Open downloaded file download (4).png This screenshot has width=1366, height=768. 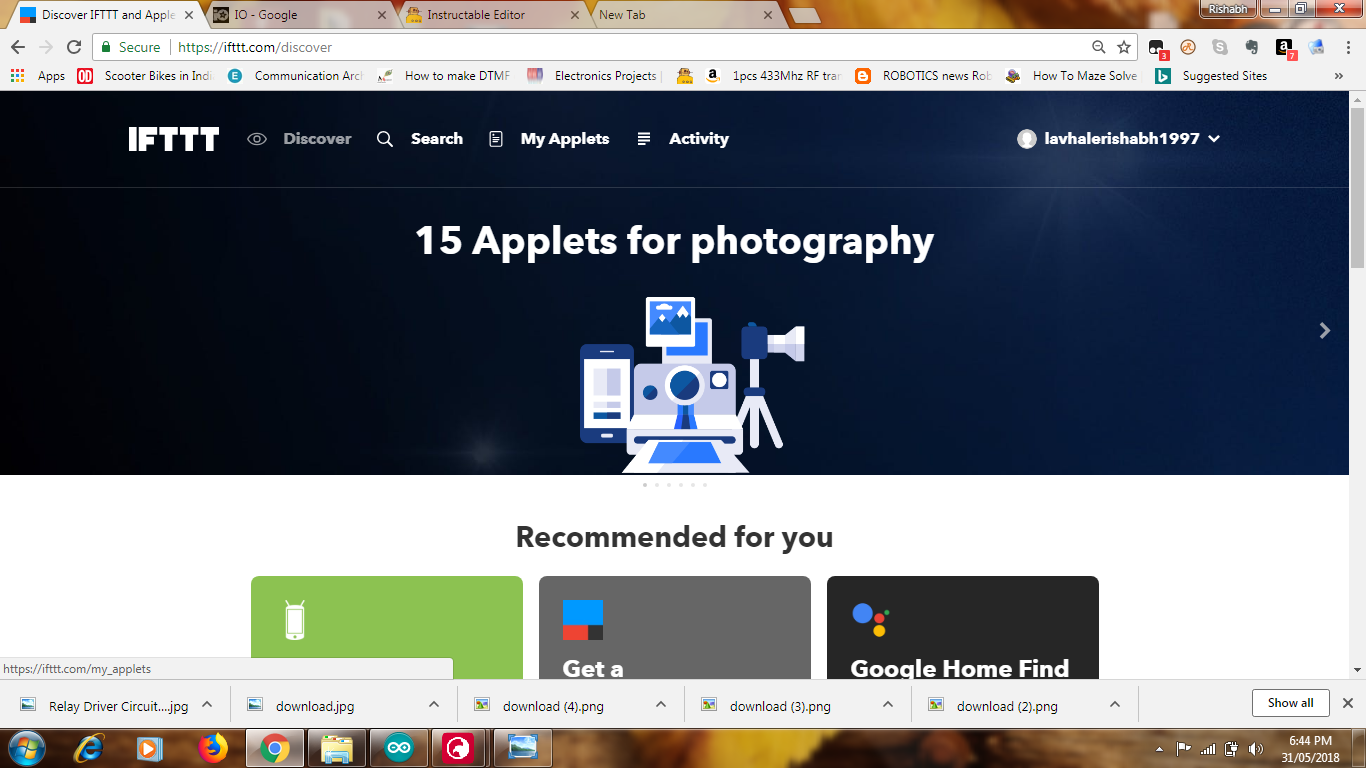click(539, 705)
